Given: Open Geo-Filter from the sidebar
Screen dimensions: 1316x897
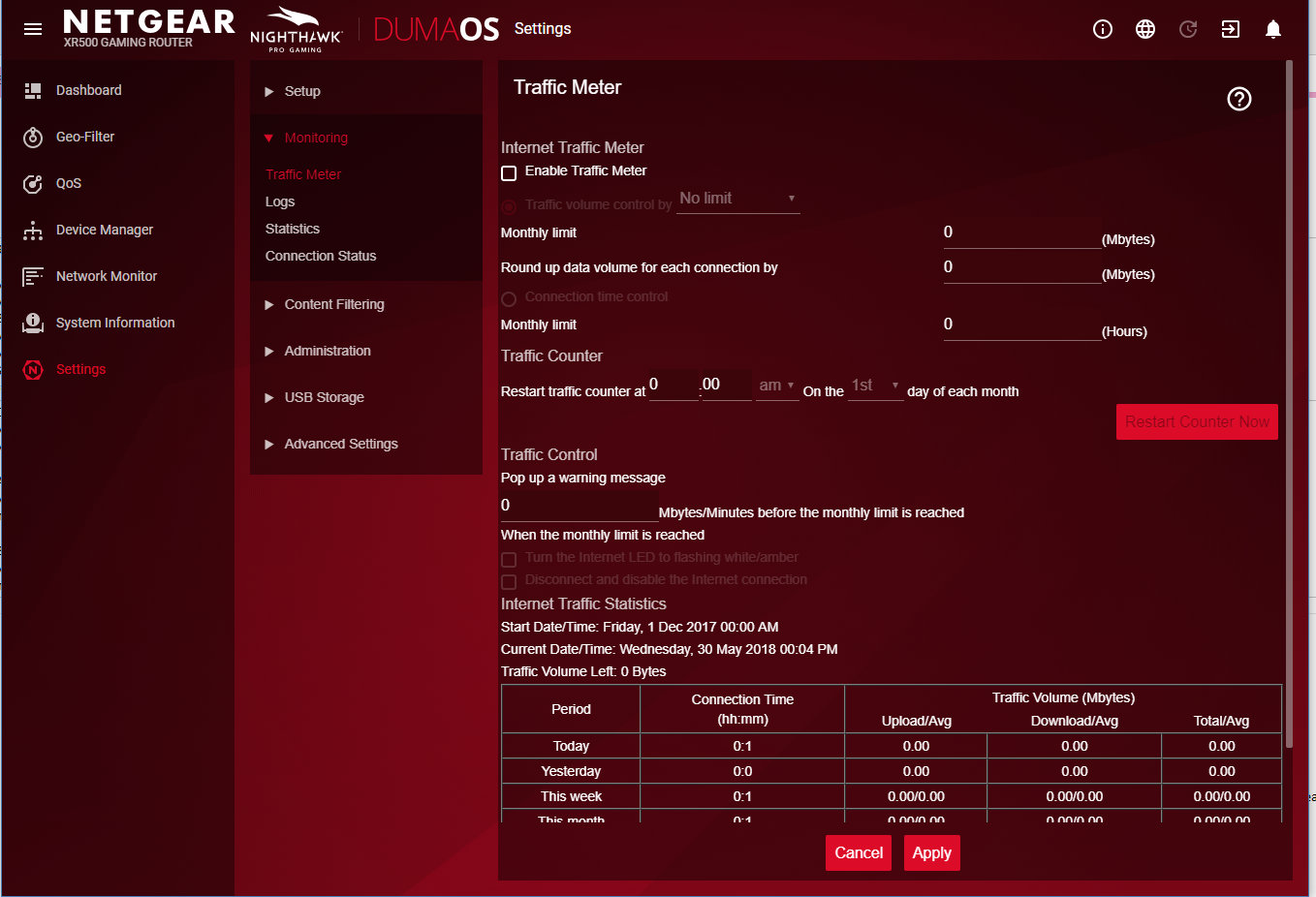Looking at the screenshot, I should coord(85,137).
